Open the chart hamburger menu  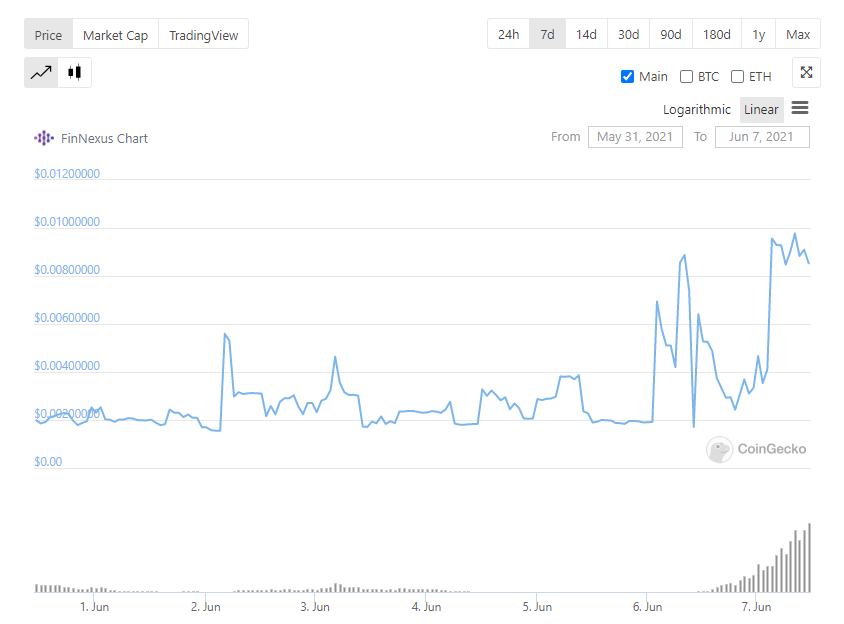point(800,108)
